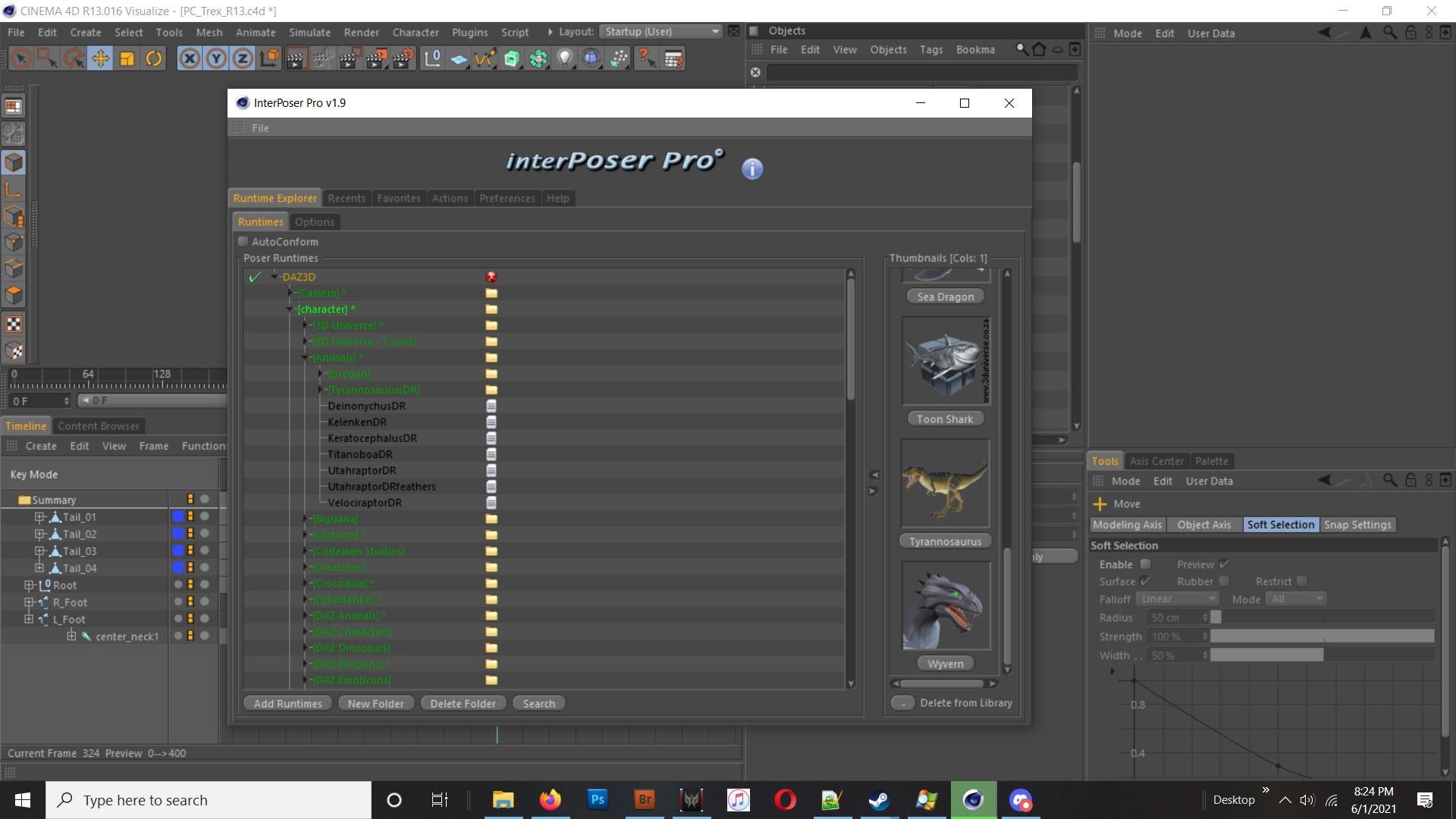The height and width of the screenshot is (819, 1456).
Task: Adjust the Strength slider bar
Action: point(1321,636)
